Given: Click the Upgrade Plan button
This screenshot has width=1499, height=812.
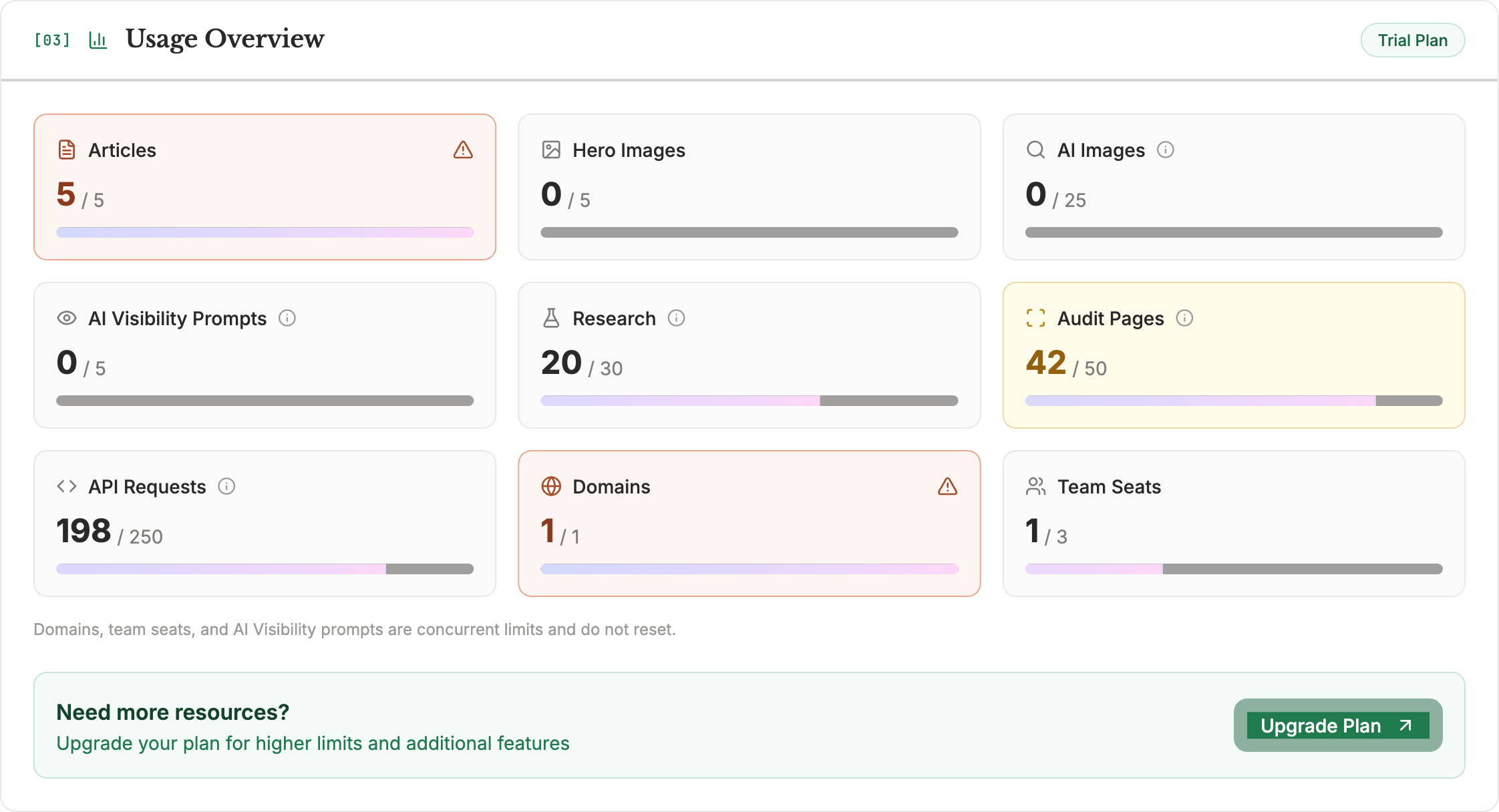Looking at the screenshot, I should click(1338, 725).
